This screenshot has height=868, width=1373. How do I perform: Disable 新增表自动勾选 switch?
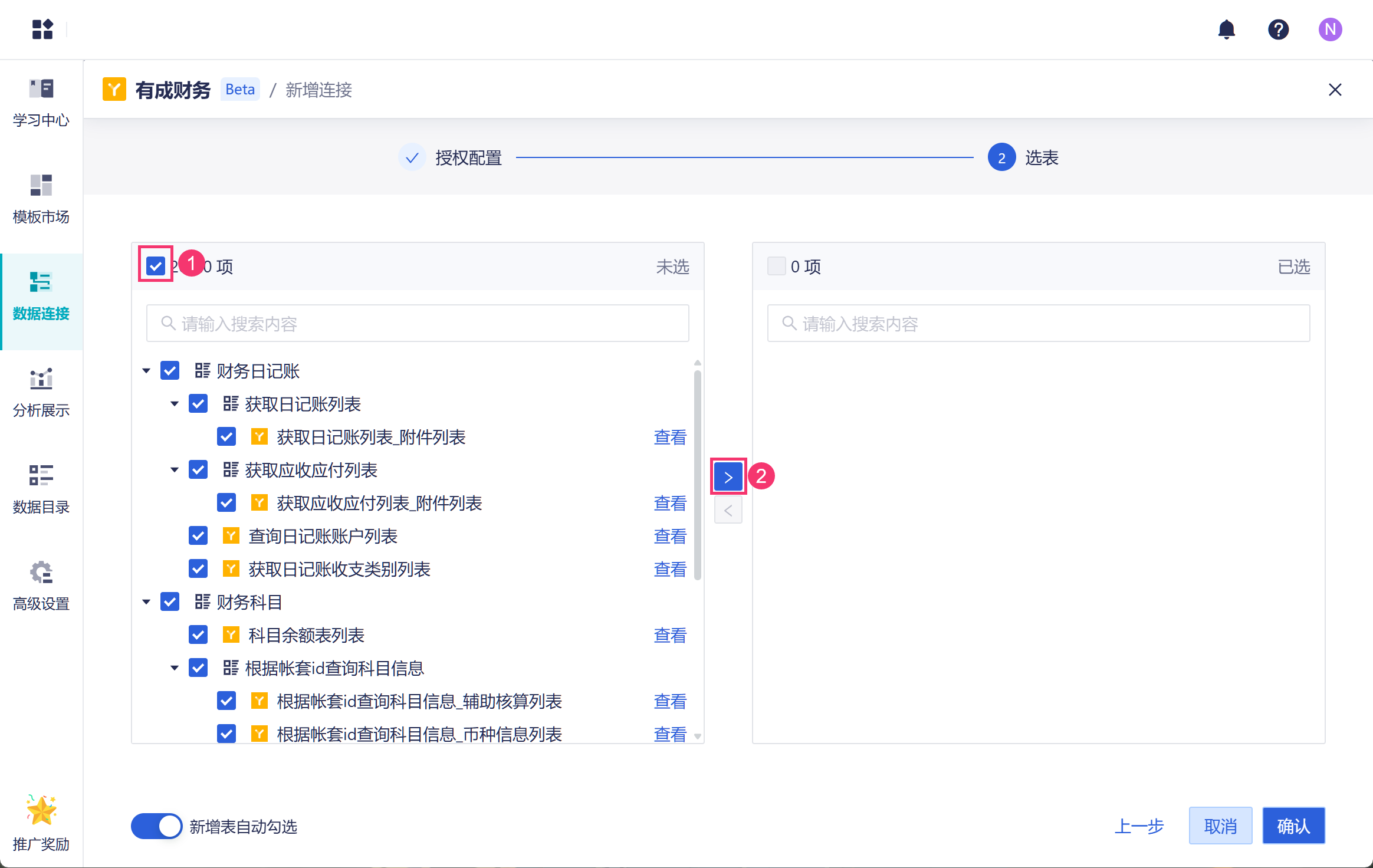(157, 826)
